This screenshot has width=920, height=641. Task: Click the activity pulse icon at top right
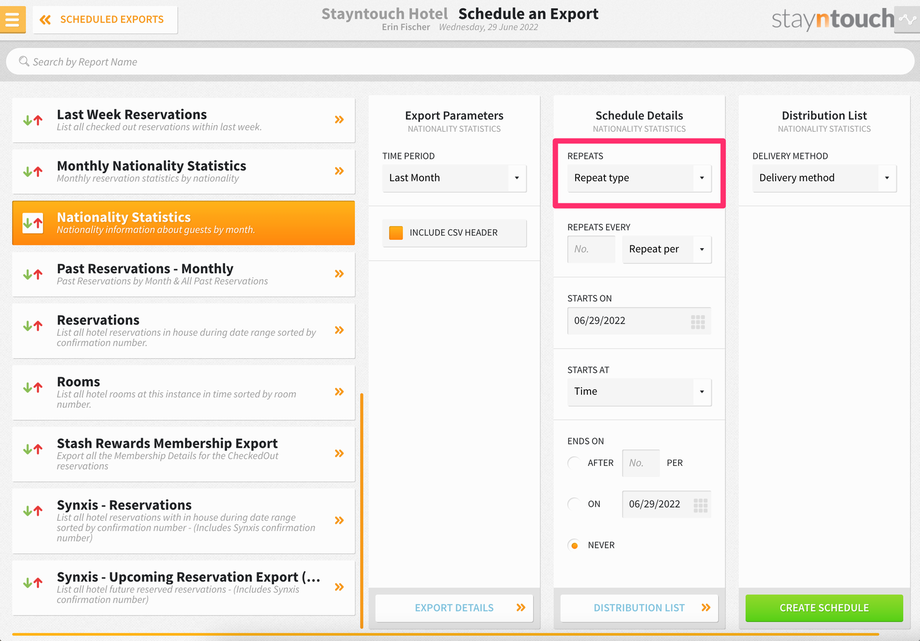[x=907, y=19]
